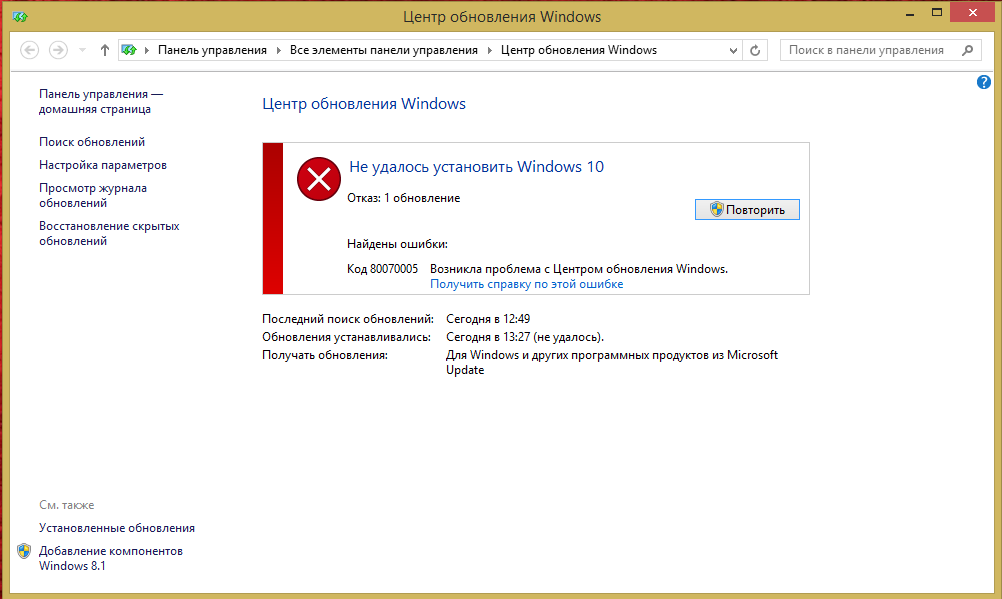Image resolution: width=1002 pixels, height=599 pixels.
Task: Click 'Сегодня в 12:49' last search time
Action: (488, 319)
